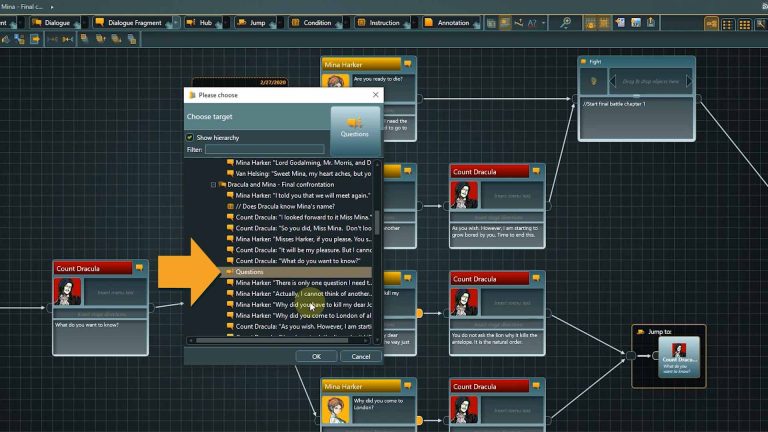768x432 pixels.
Task: Click 'As you wish' Count Dracula node text
Action: click(495, 232)
